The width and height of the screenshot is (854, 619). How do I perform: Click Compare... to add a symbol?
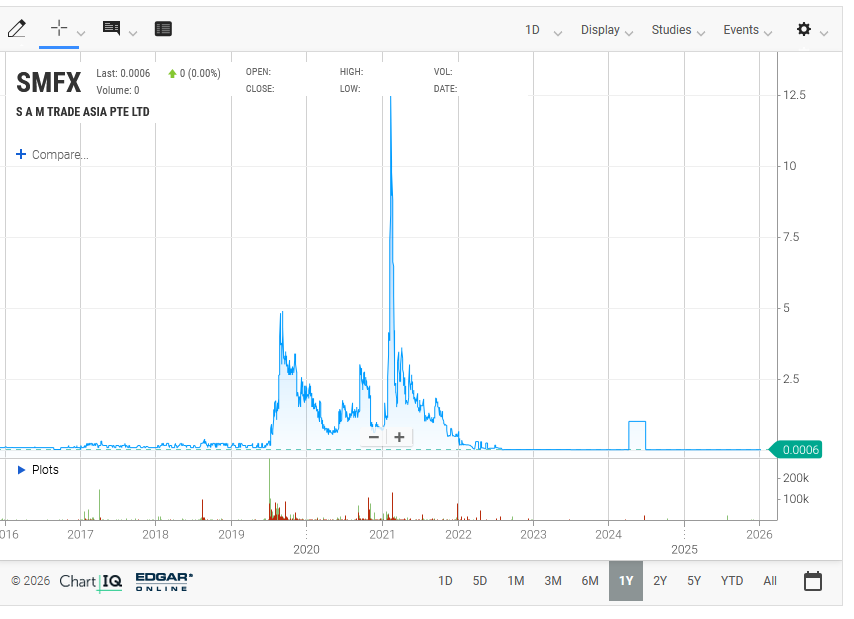(x=52, y=155)
